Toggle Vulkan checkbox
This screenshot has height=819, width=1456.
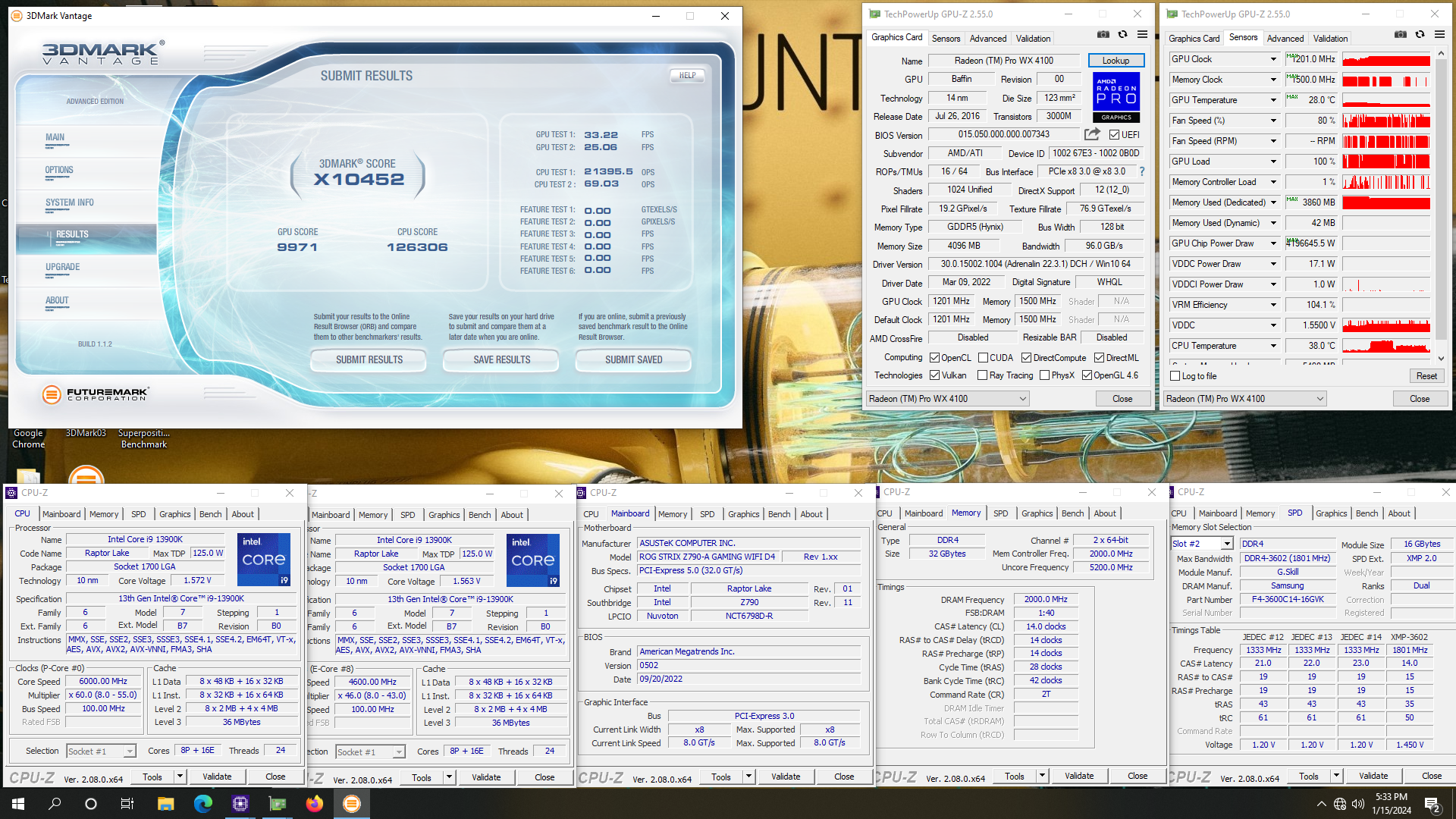935,375
